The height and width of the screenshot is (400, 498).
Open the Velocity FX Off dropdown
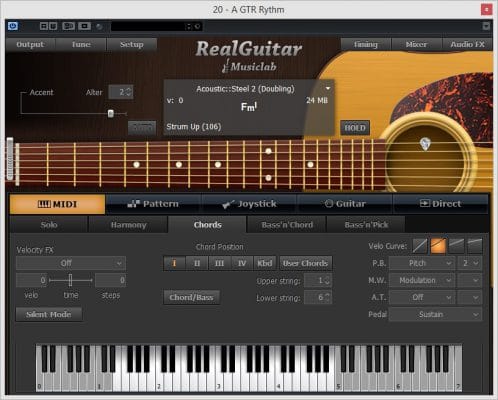click(71, 263)
